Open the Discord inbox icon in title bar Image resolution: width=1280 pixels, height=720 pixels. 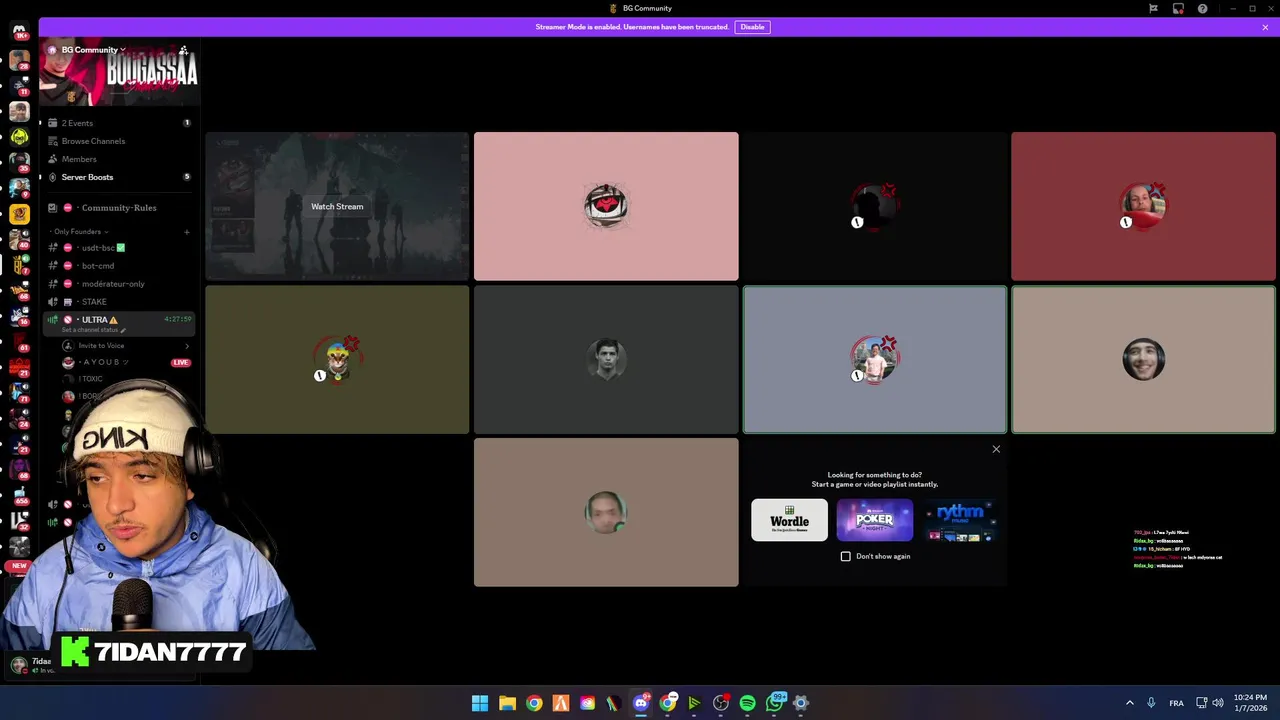[1178, 8]
